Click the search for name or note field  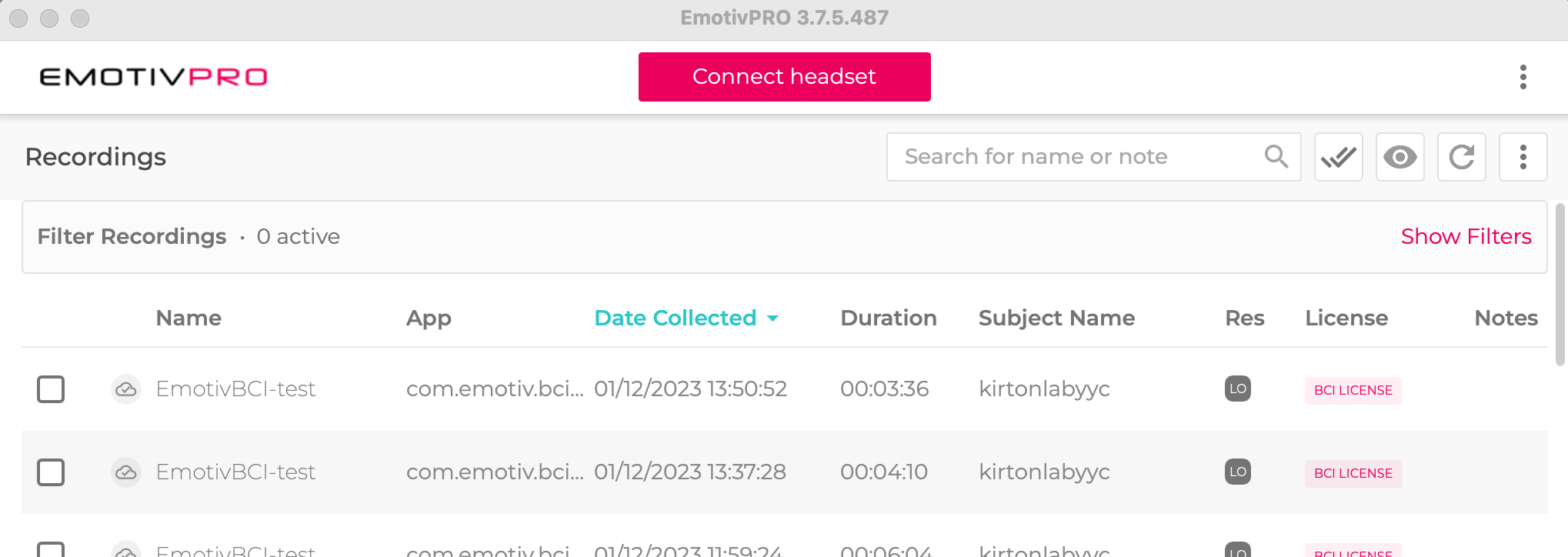click(1062, 157)
